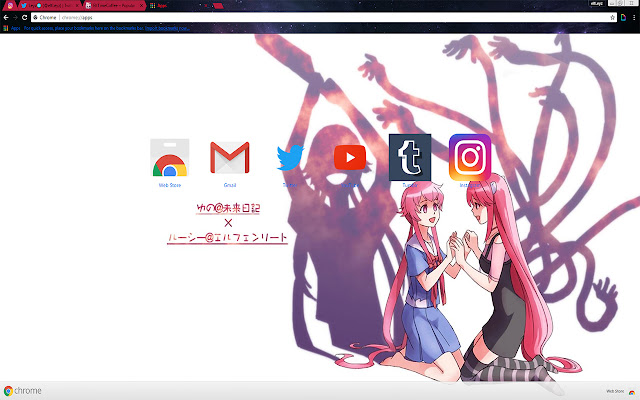
Task: Close the third browser tab
Action: [x=142, y=6]
